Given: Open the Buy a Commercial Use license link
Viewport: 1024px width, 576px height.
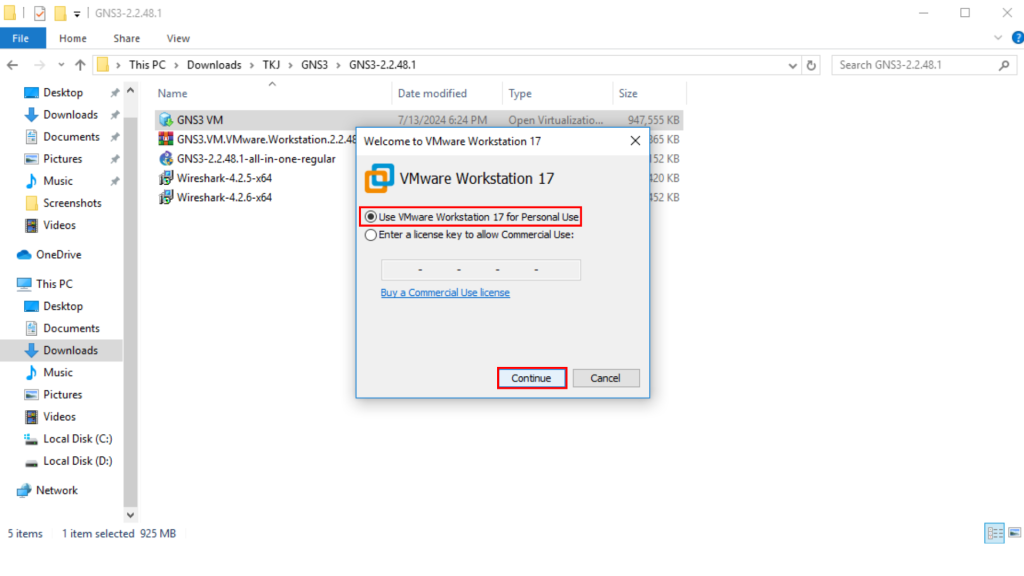Looking at the screenshot, I should (x=445, y=293).
